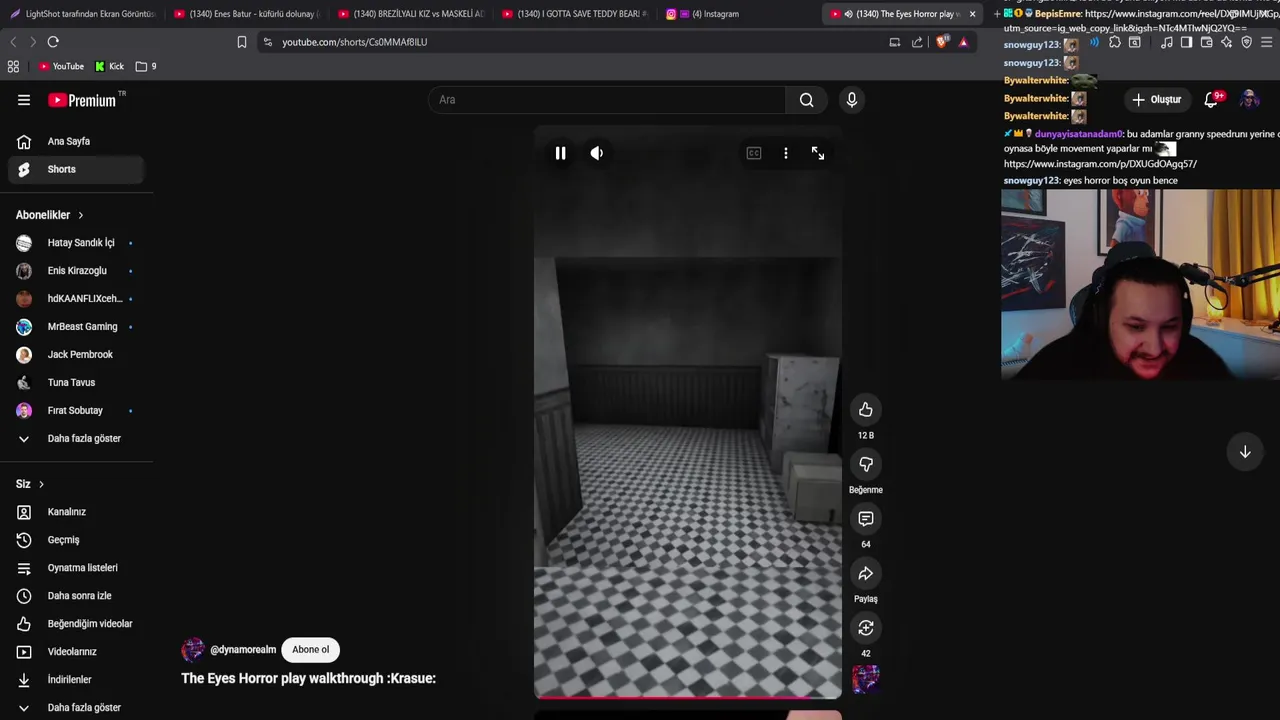Select Shorts in the sidebar

pyautogui.click(x=77, y=169)
